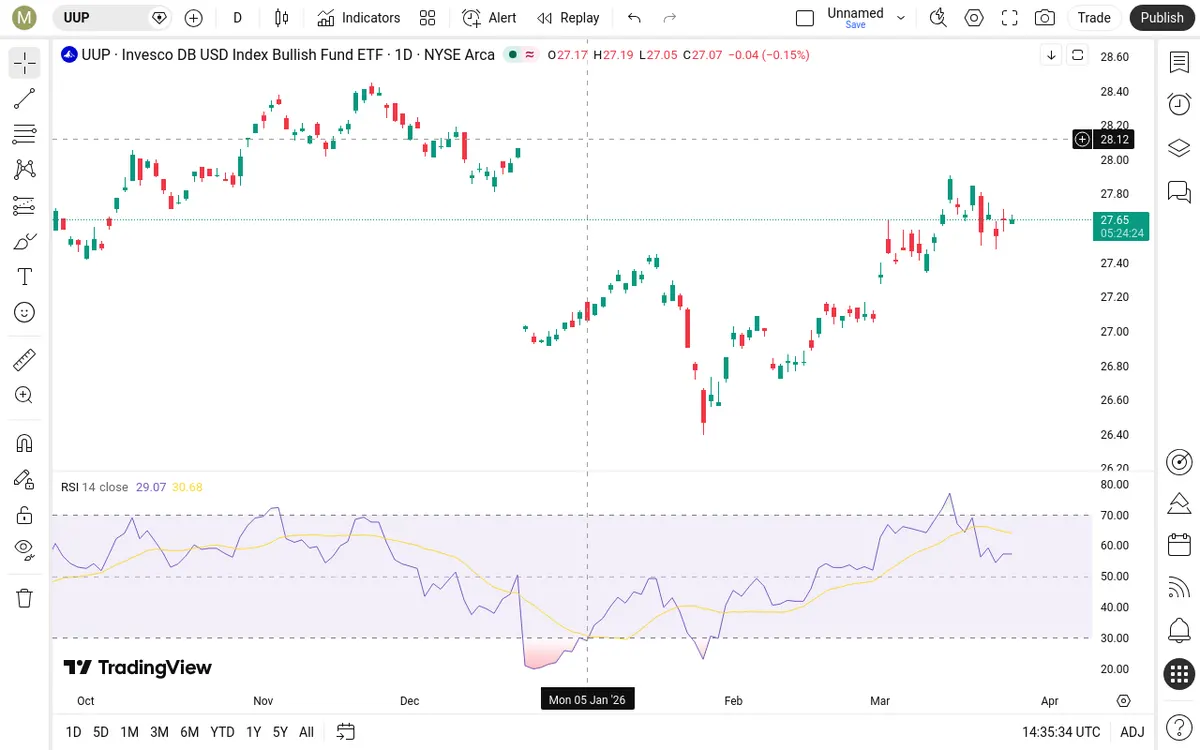Screen dimensions: 1200x750
Task: Select the 5D date range
Action: point(101,732)
